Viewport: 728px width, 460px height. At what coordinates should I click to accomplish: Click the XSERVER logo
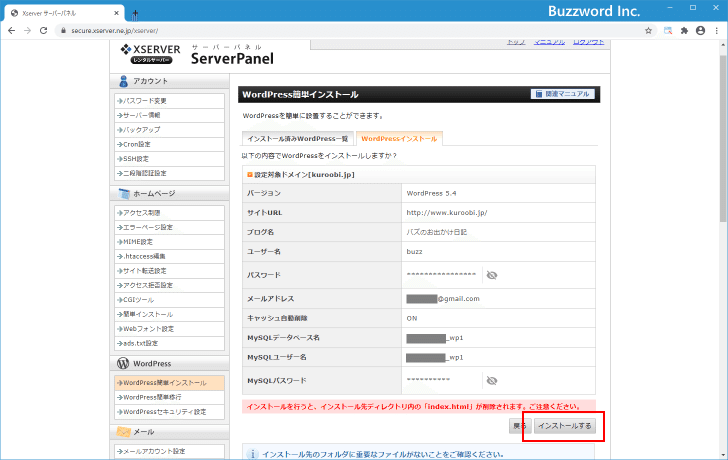(150, 54)
